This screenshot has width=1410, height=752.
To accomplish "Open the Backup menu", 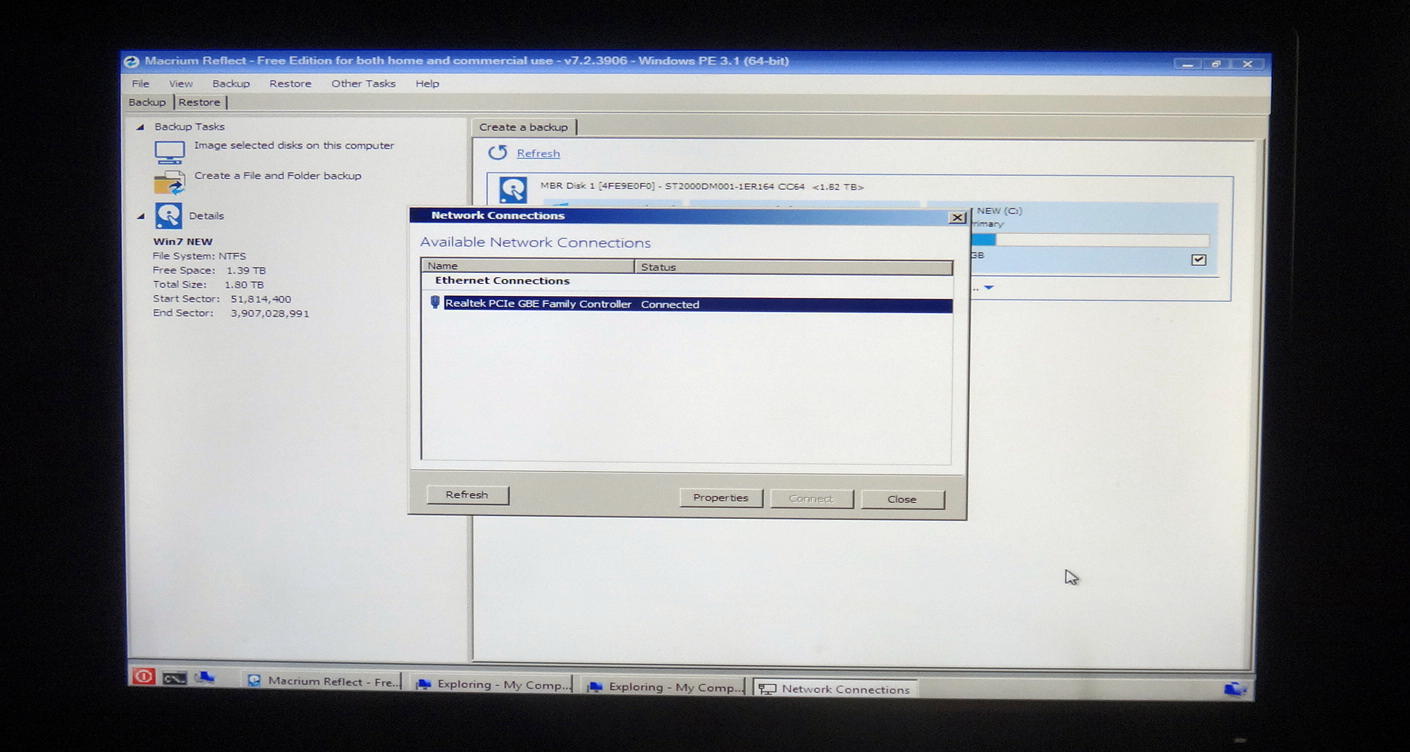I will click(231, 84).
